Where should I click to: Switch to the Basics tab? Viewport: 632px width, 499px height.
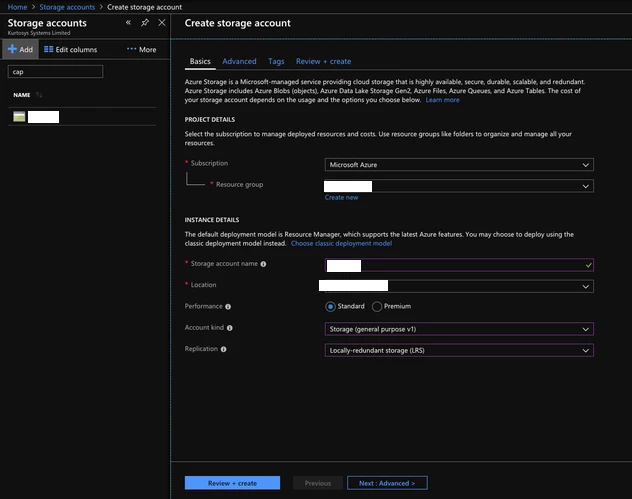[x=200, y=61]
